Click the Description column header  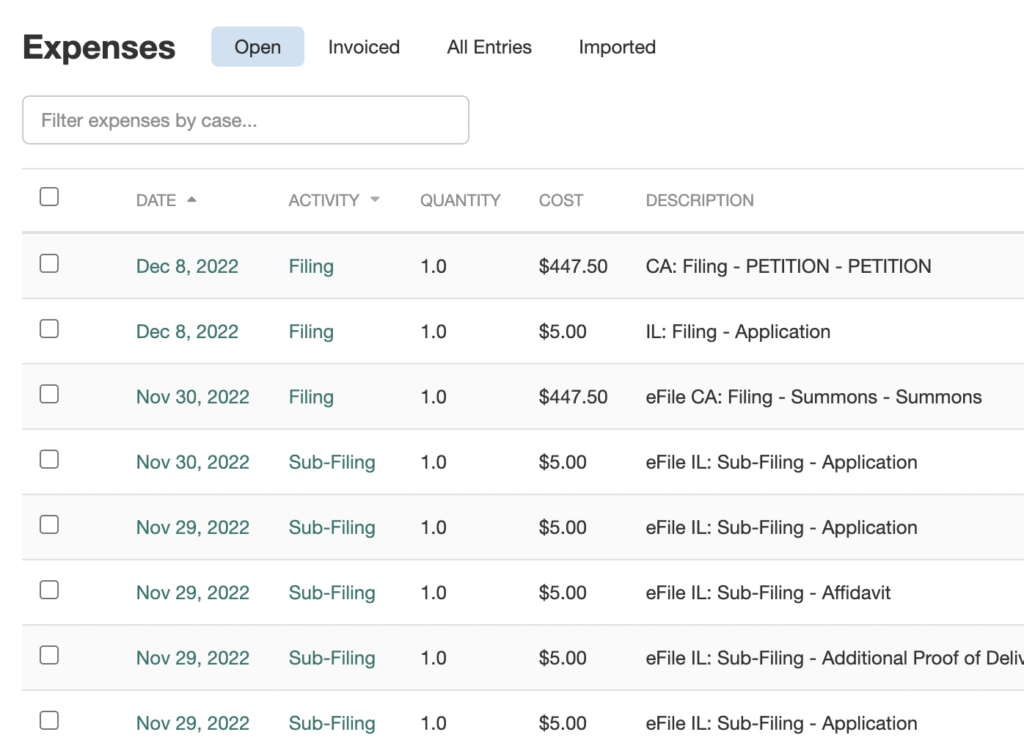(699, 200)
